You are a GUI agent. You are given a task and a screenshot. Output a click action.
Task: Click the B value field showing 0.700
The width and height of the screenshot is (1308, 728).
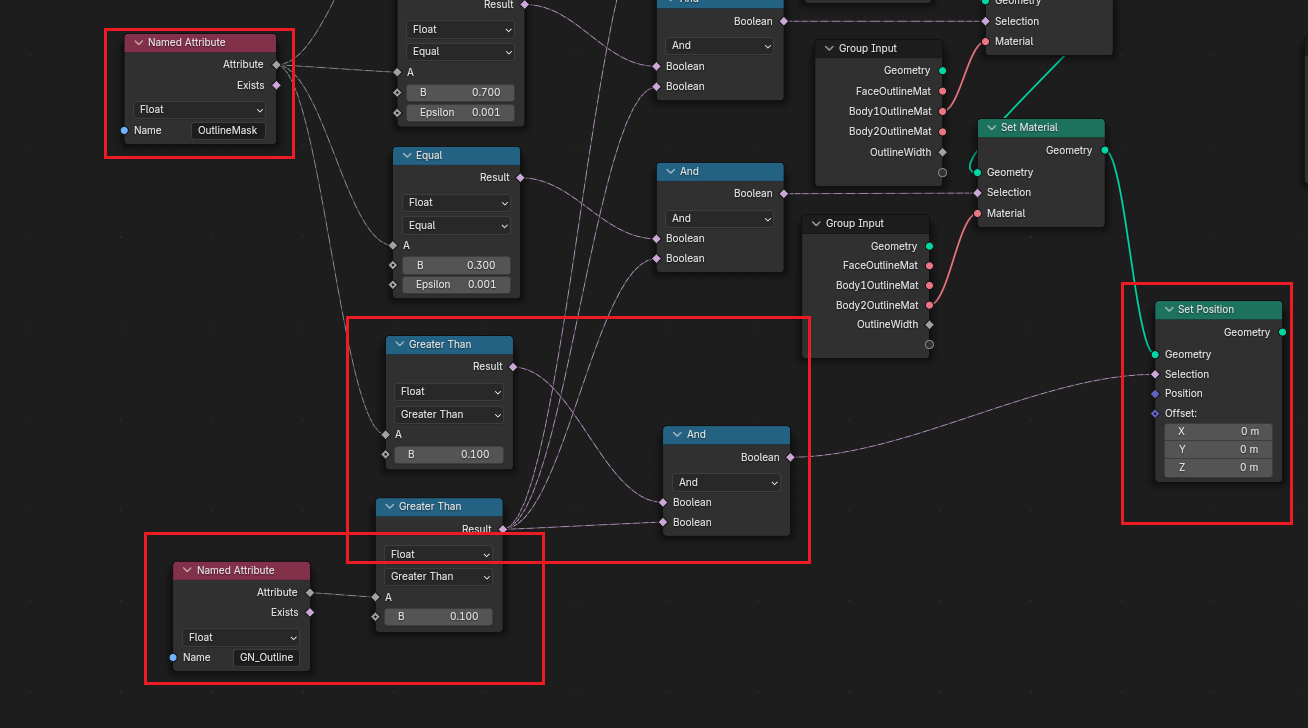pos(460,93)
